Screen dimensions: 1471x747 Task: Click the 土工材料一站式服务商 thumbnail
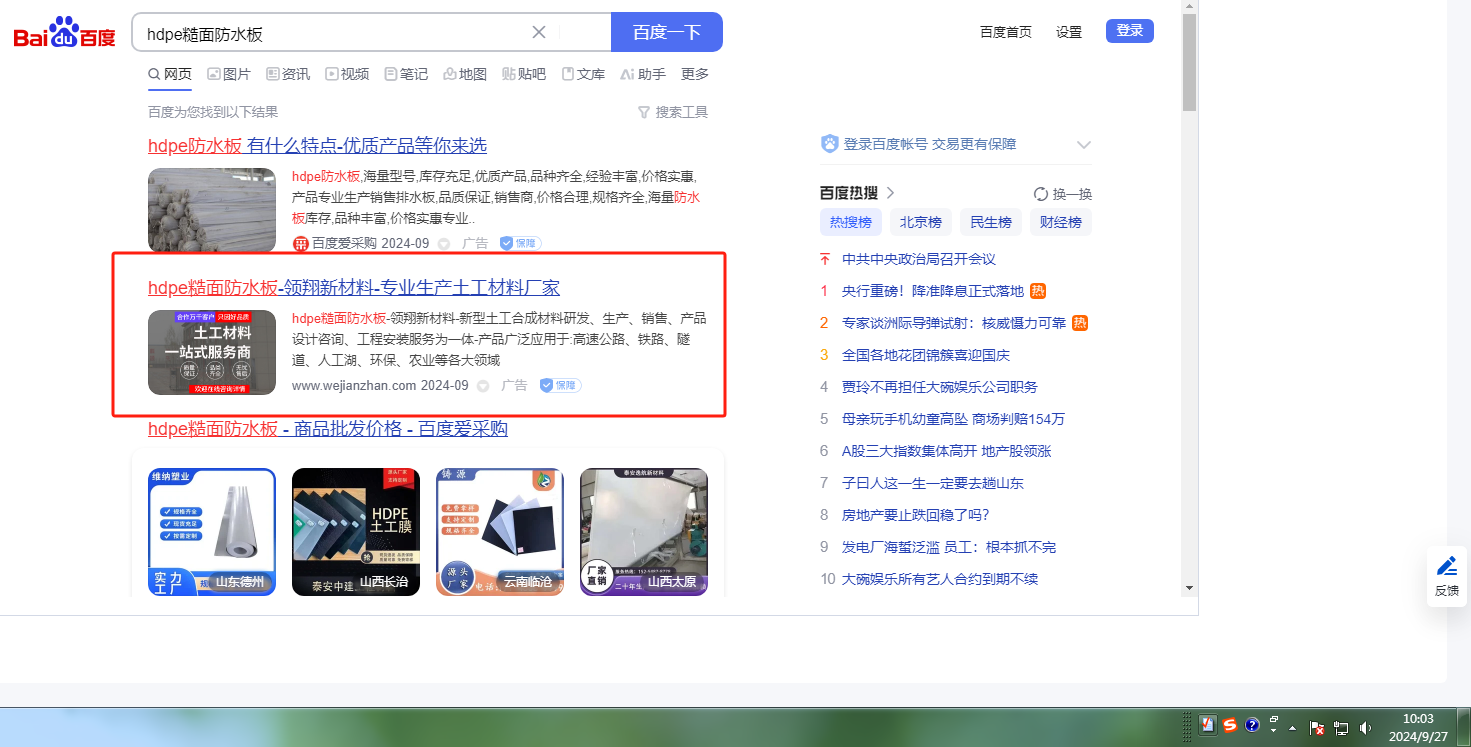(212, 352)
